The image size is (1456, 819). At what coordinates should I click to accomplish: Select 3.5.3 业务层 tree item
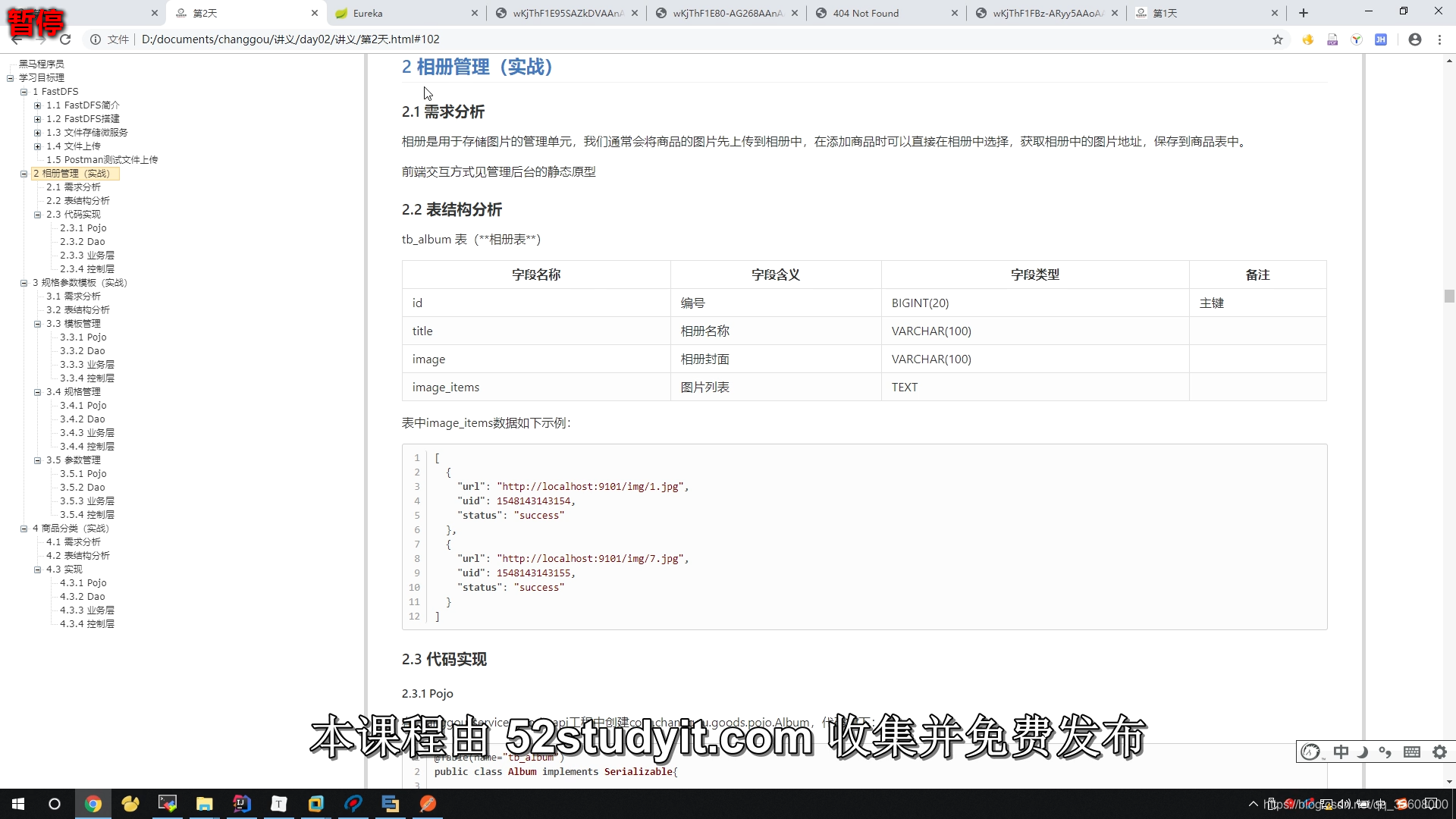(87, 501)
